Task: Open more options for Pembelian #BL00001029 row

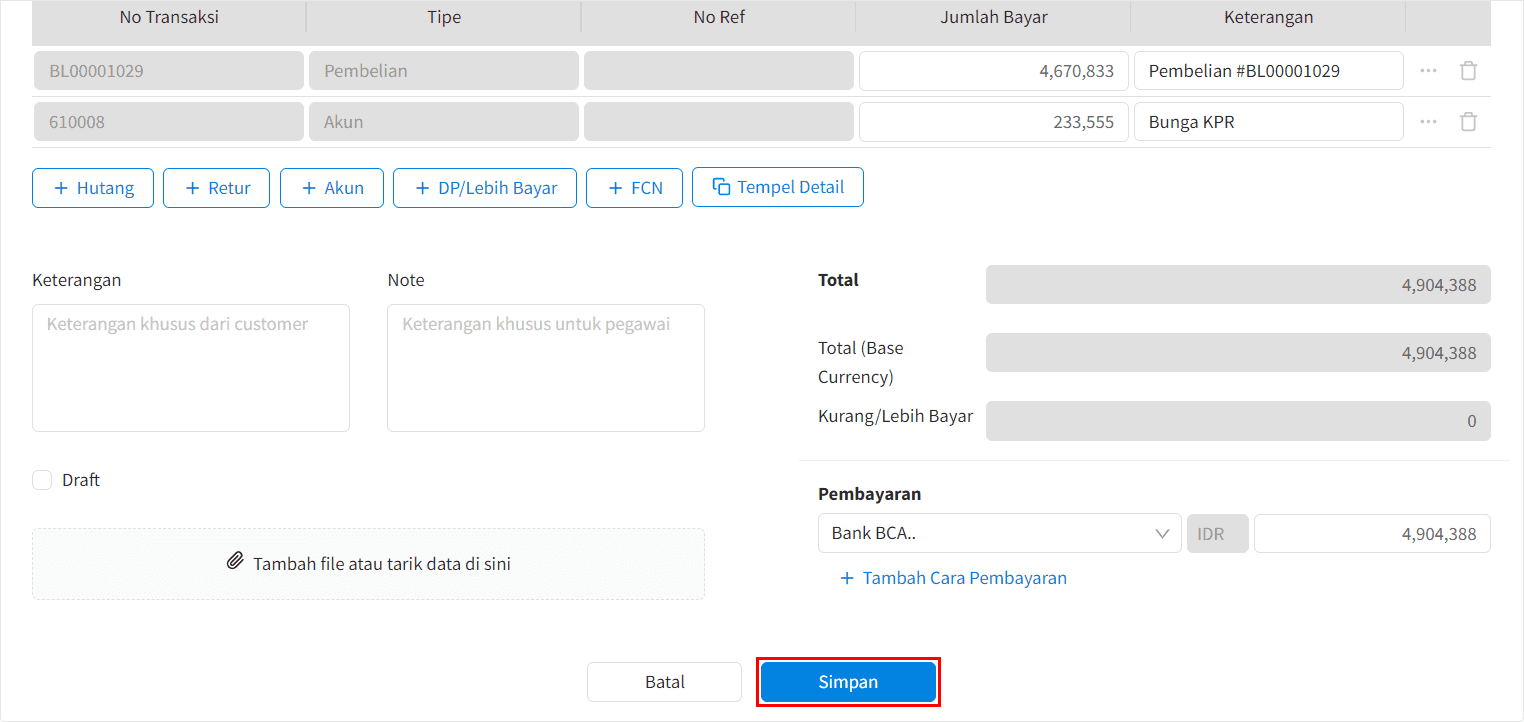Action: point(1428,71)
